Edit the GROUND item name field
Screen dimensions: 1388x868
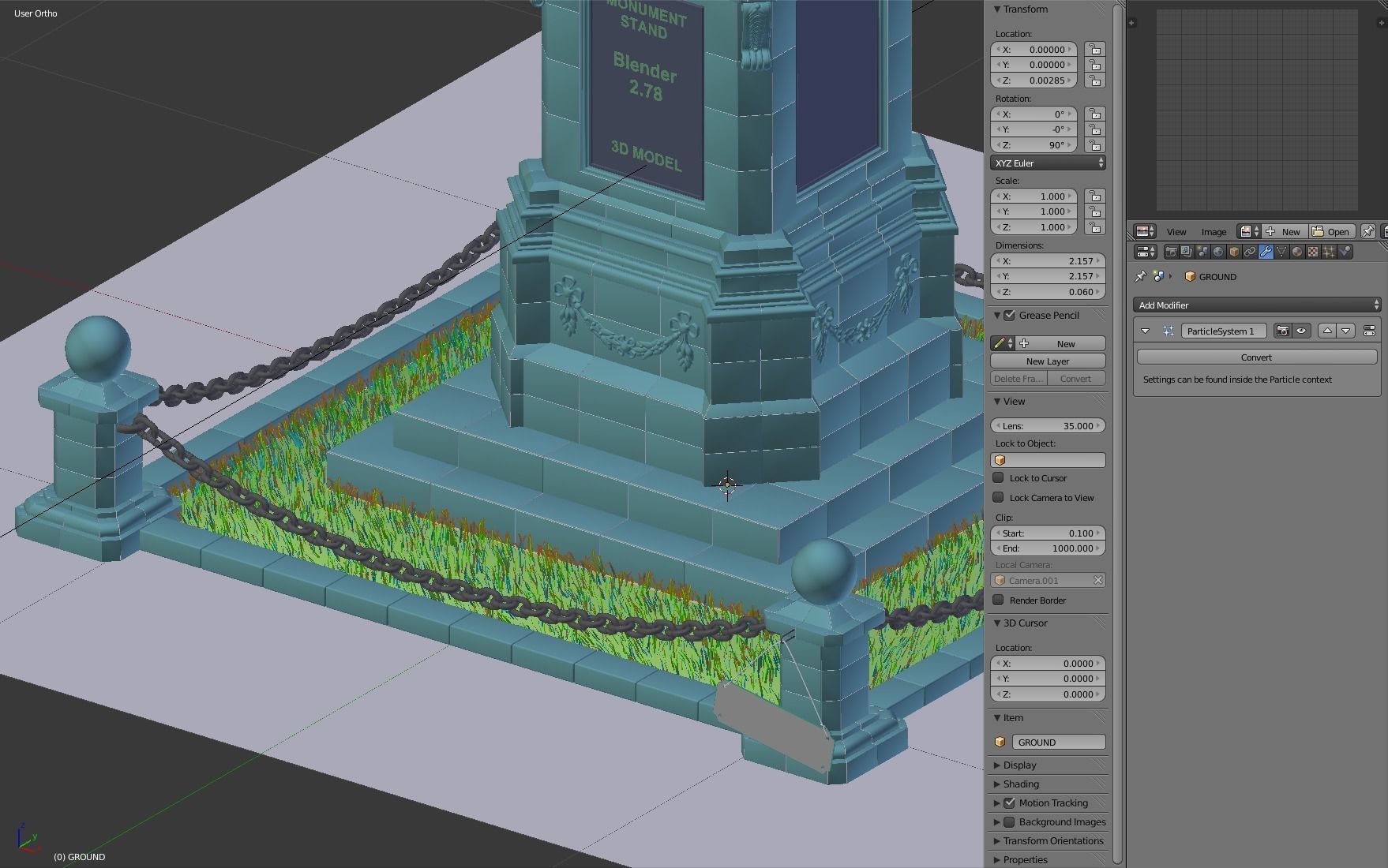pyautogui.click(x=1058, y=742)
